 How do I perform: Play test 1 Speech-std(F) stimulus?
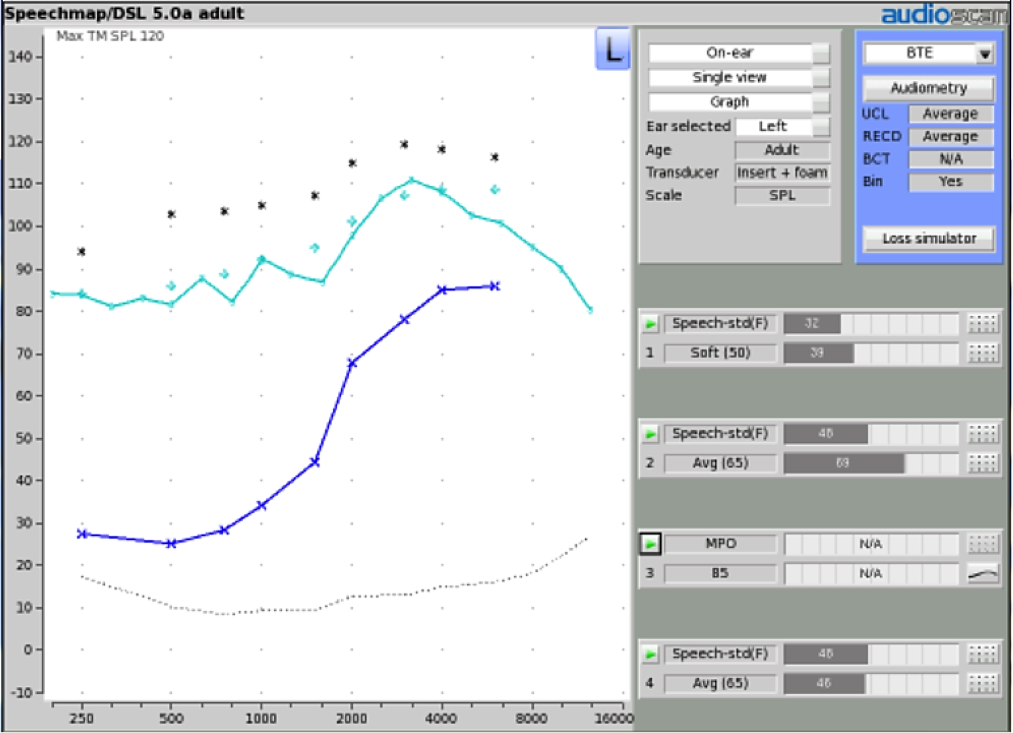[x=650, y=324]
